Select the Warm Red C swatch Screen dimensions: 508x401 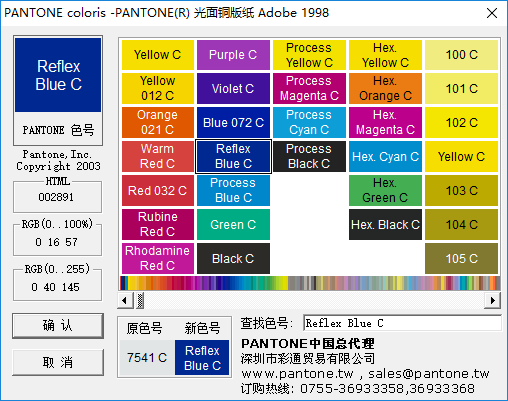point(158,157)
